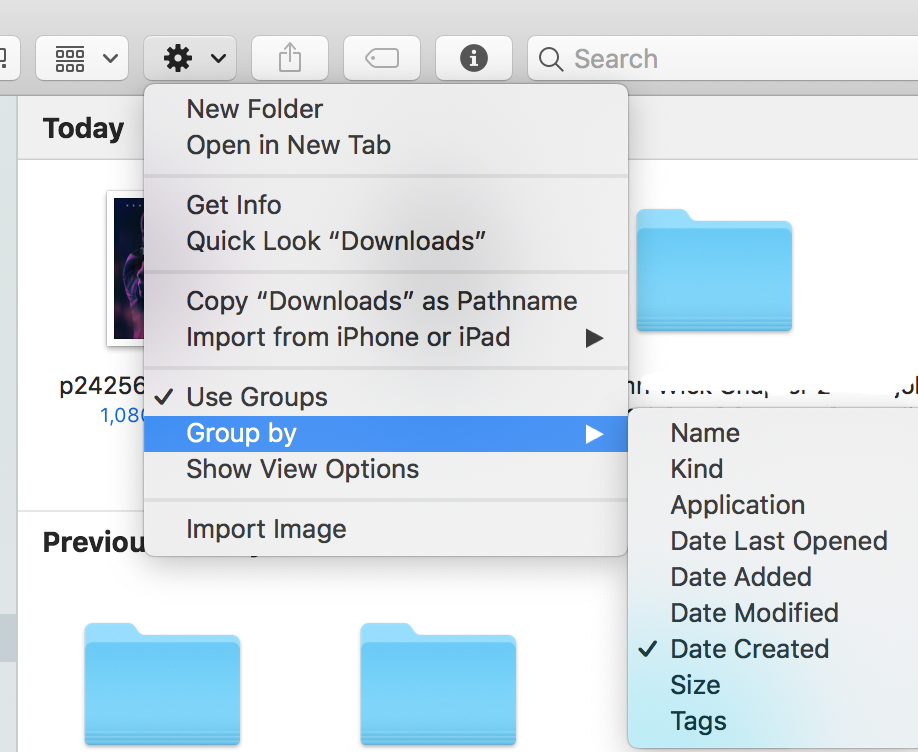Group by Kind in the submenu
This screenshot has height=752, width=918.
pyautogui.click(x=773, y=469)
